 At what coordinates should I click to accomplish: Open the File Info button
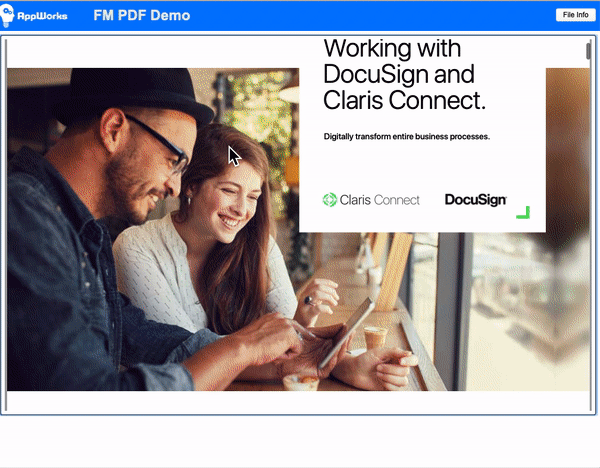(576, 15)
